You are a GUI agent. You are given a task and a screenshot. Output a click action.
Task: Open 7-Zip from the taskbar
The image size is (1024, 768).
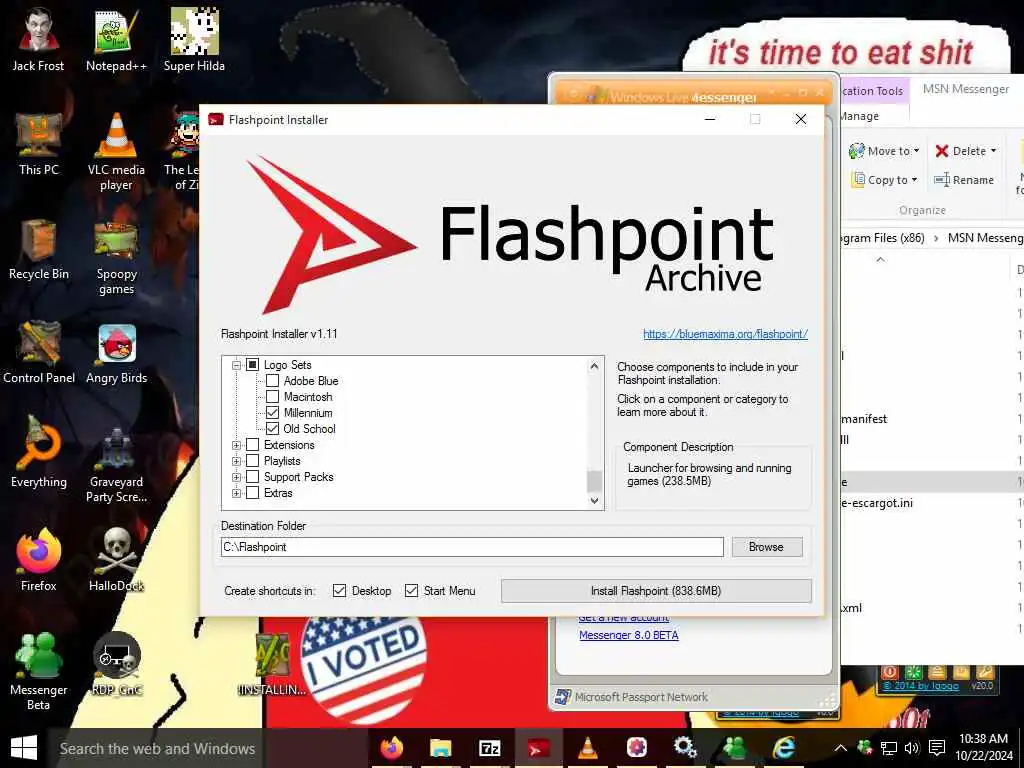[490, 748]
